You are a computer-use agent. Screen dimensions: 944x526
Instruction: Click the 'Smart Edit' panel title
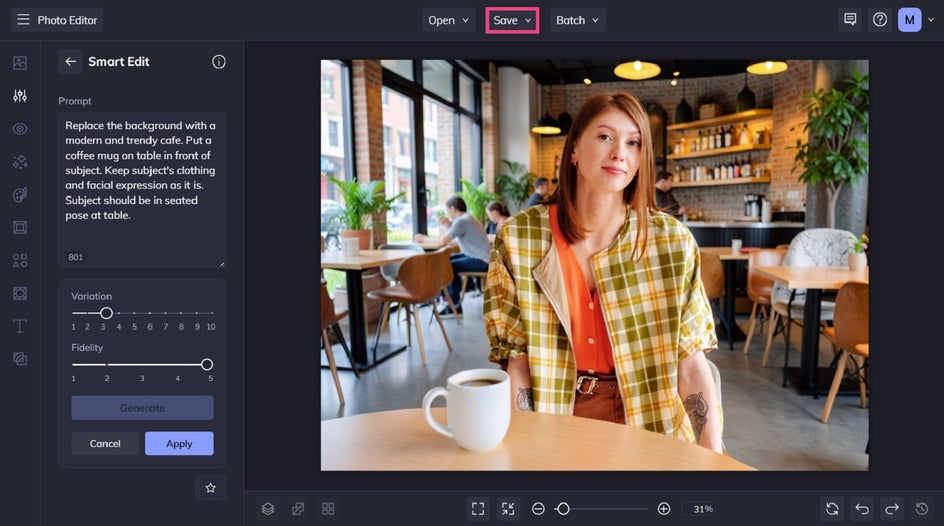coord(119,61)
